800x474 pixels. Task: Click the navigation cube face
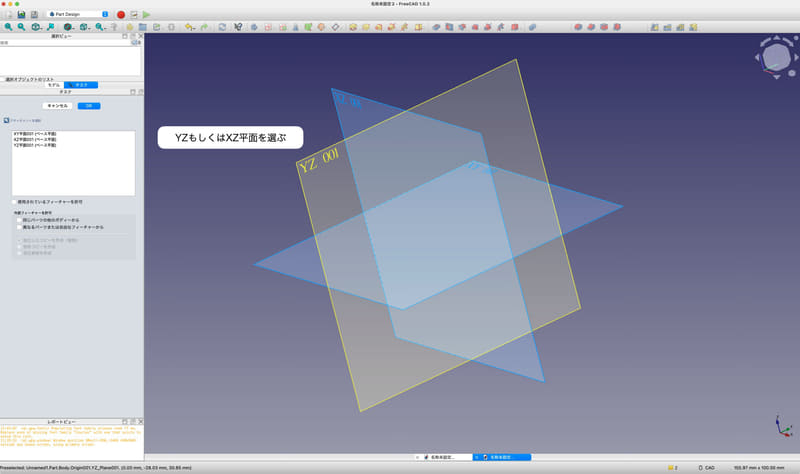click(777, 57)
